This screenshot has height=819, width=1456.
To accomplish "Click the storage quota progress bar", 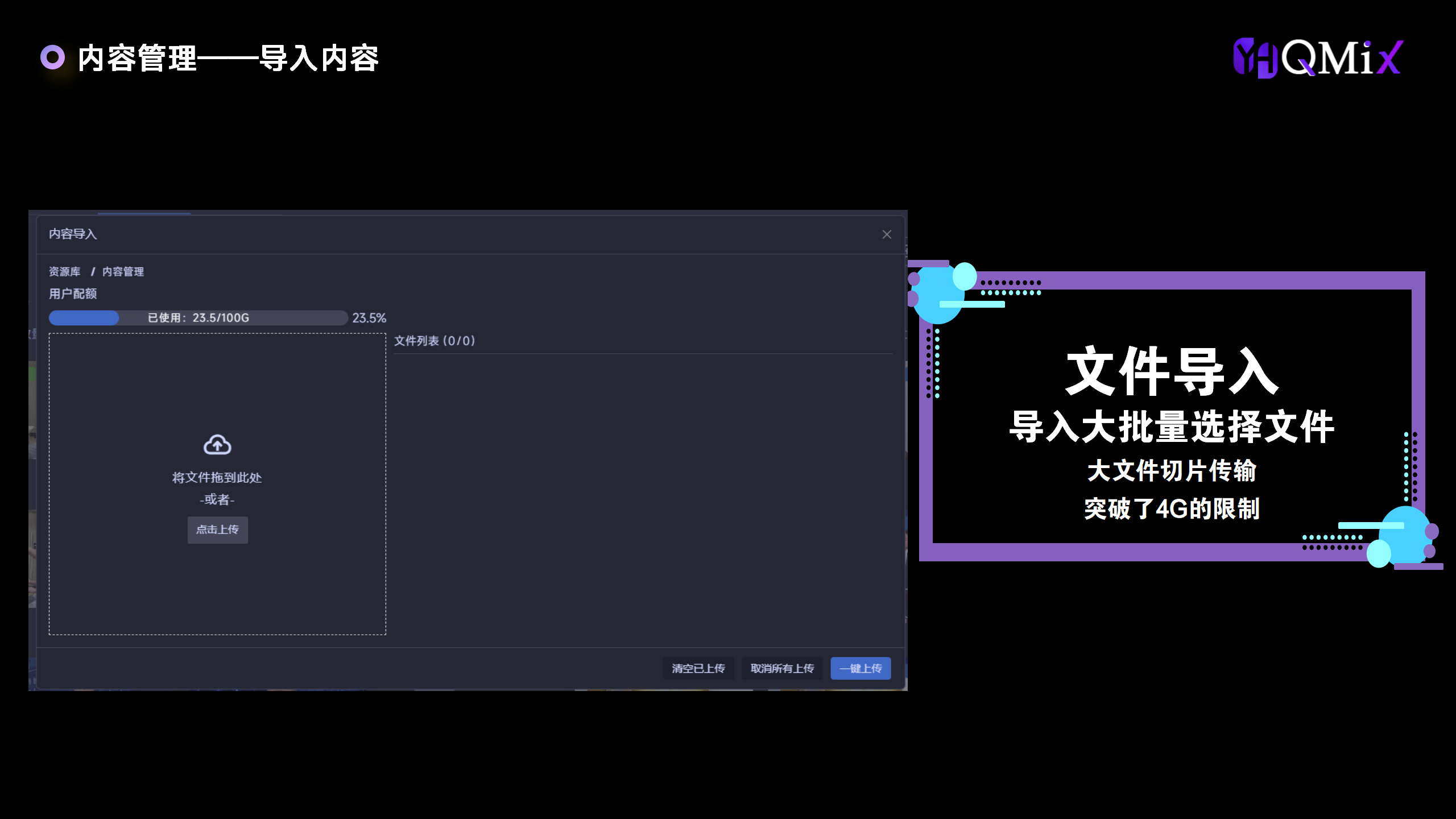I will (198, 318).
